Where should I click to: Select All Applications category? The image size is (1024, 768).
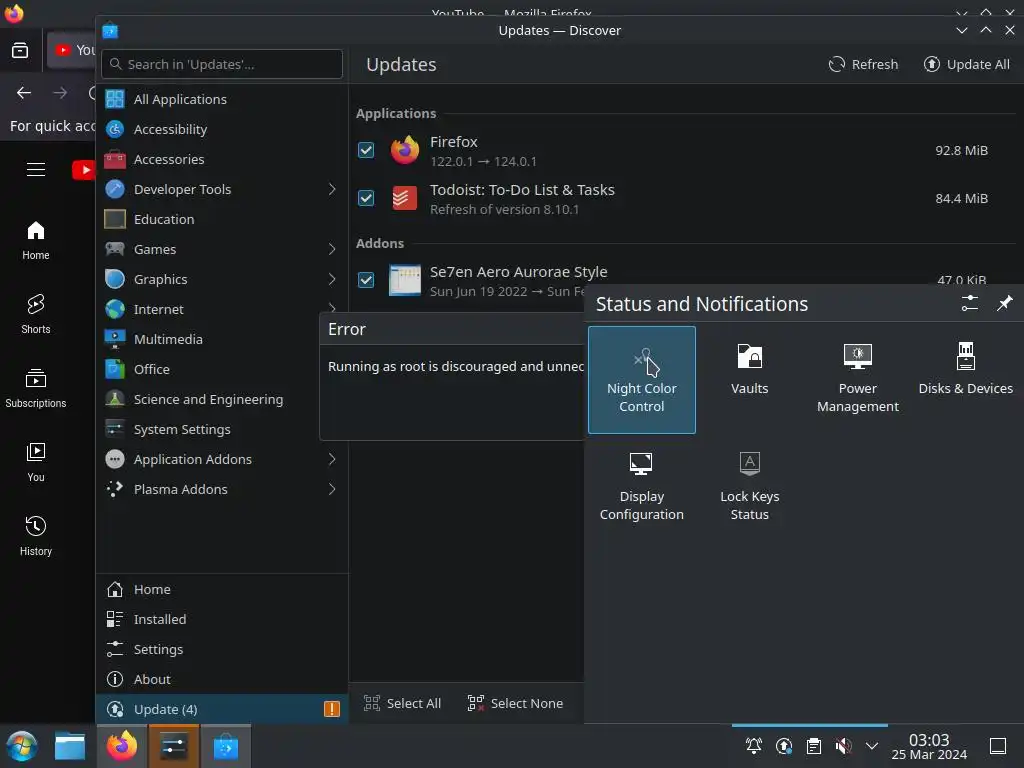[221, 99]
